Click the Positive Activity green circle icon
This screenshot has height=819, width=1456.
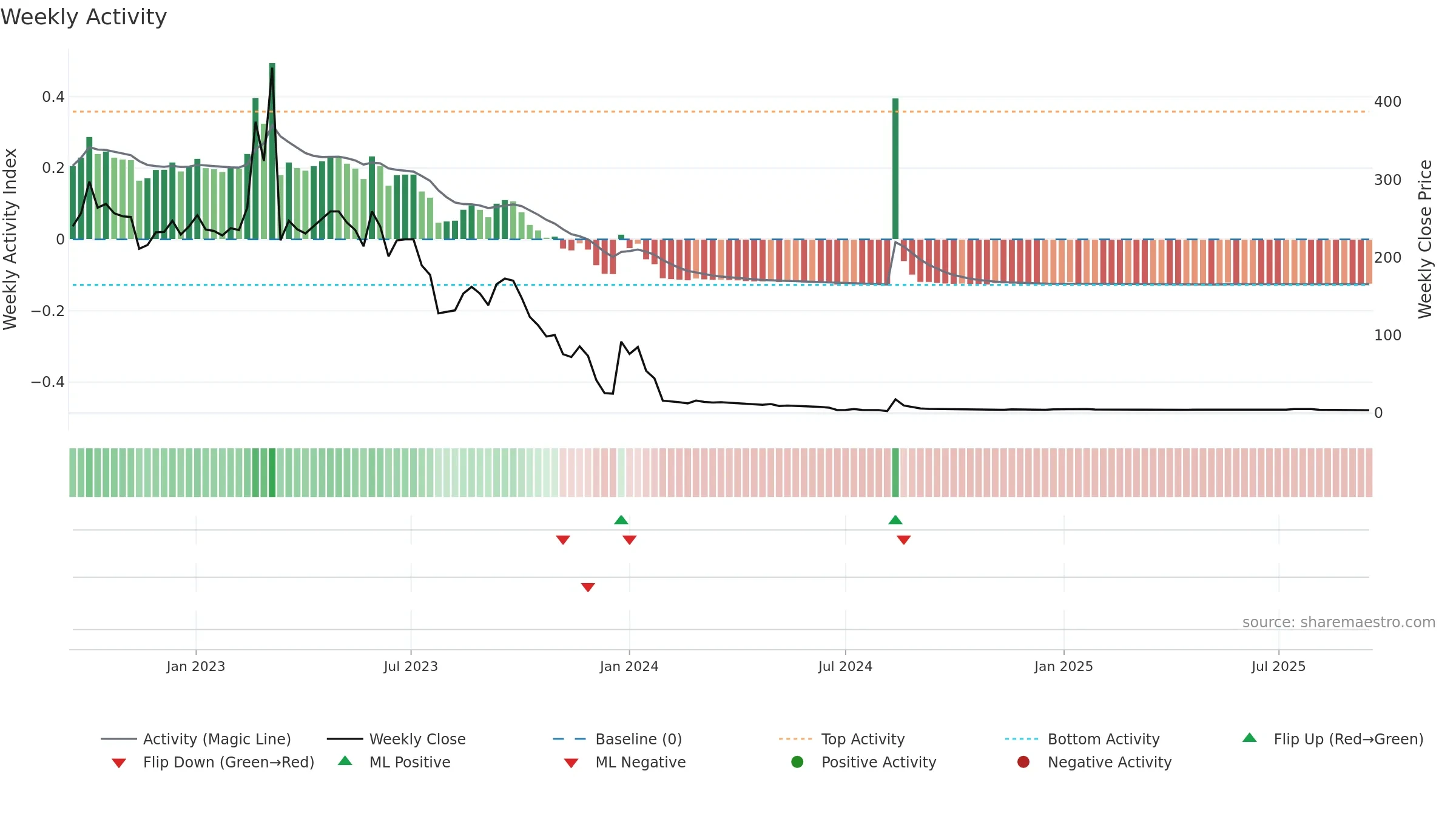click(x=798, y=762)
